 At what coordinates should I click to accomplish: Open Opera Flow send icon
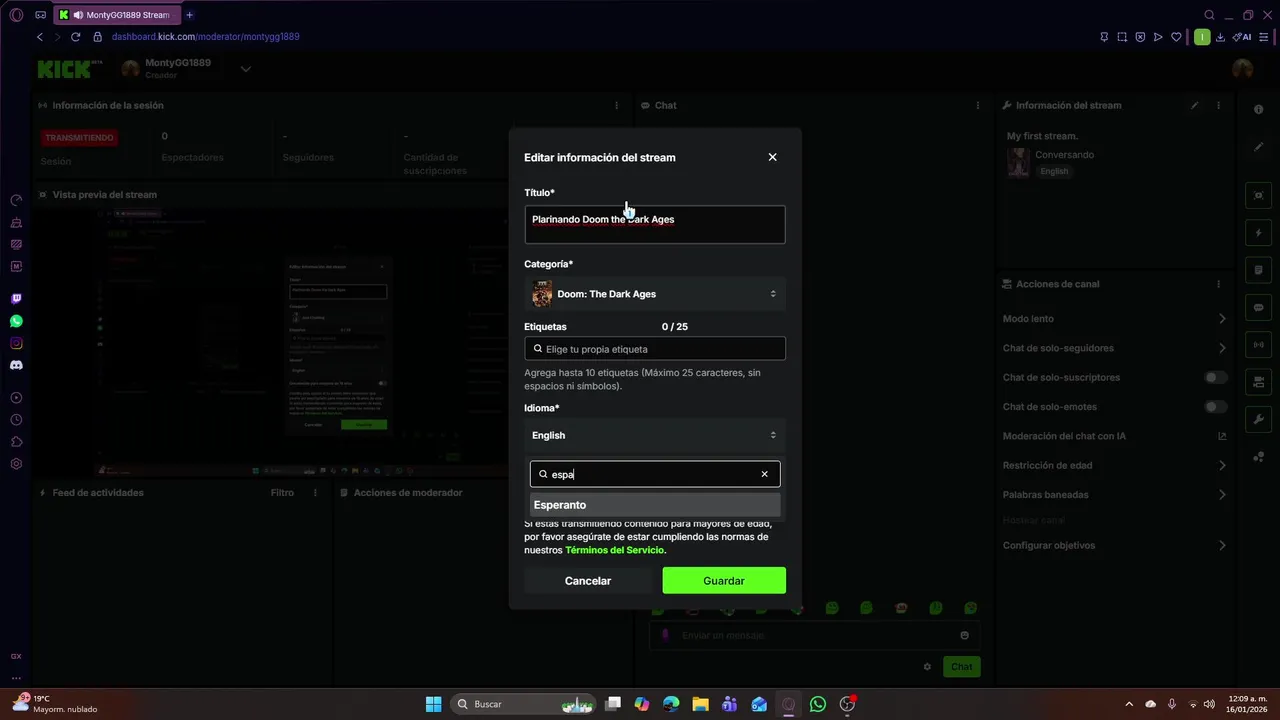coord(1158,37)
